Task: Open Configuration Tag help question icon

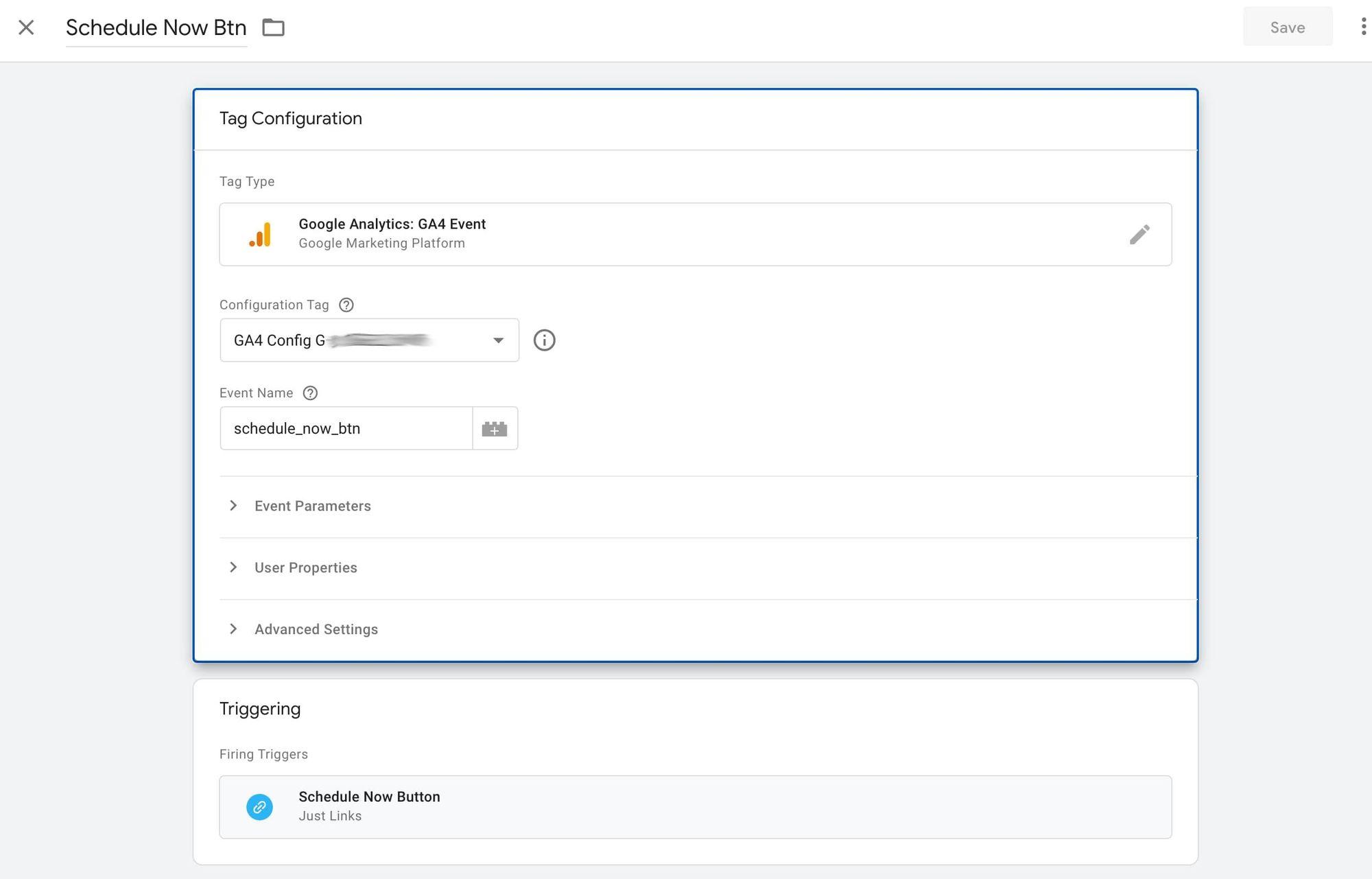Action: pyautogui.click(x=346, y=305)
